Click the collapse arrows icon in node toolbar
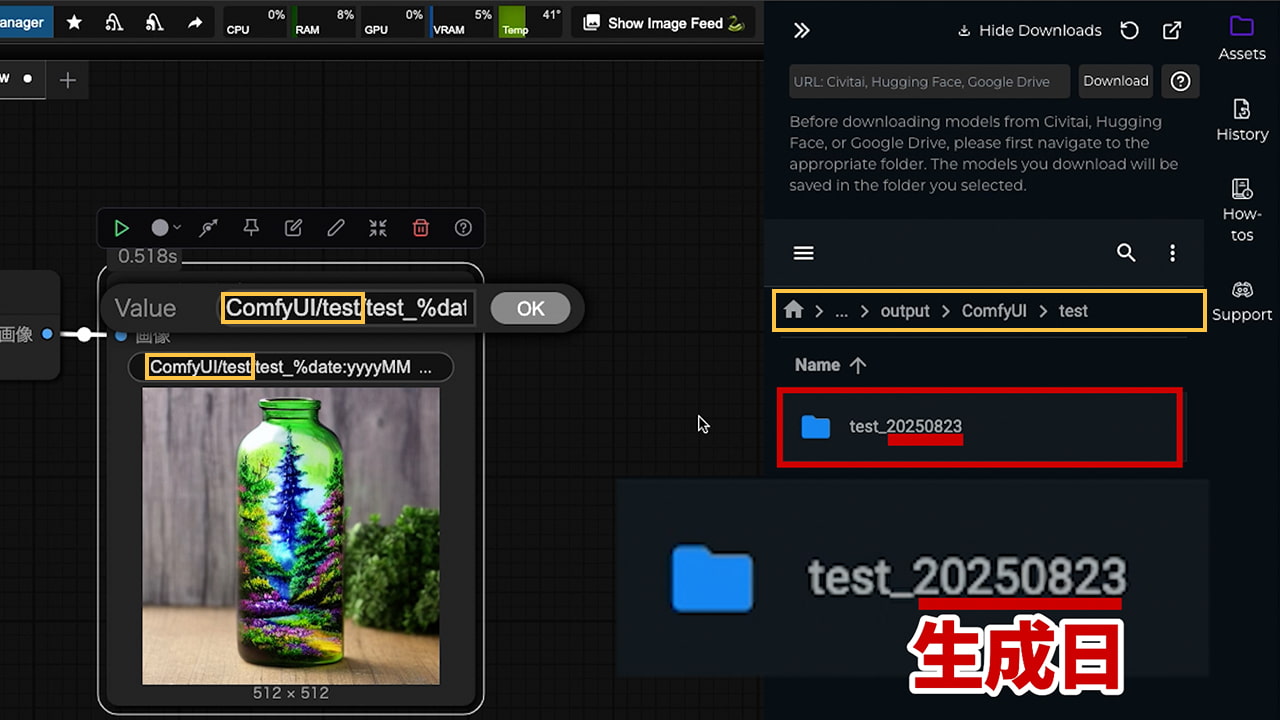Image resolution: width=1280 pixels, height=720 pixels. [x=378, y=228]
